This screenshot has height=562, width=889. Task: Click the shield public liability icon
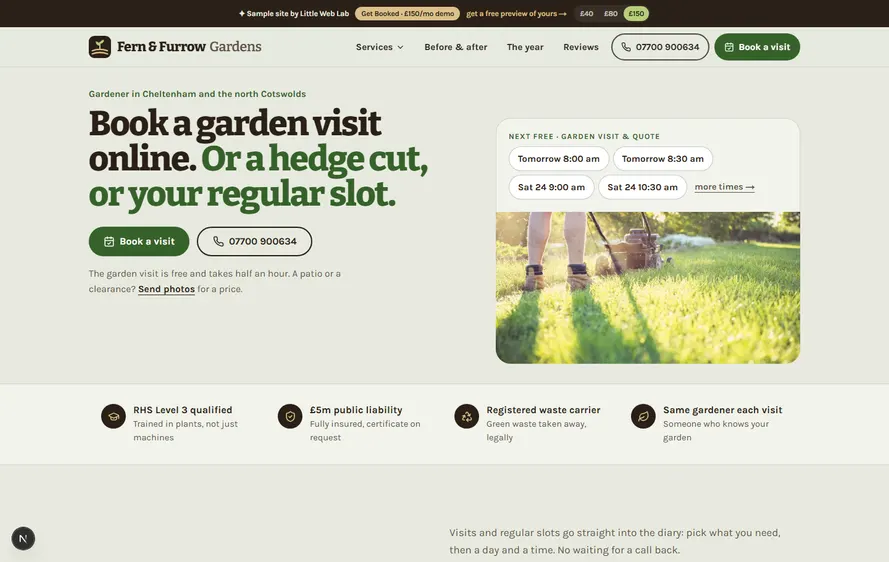(290, 416)
